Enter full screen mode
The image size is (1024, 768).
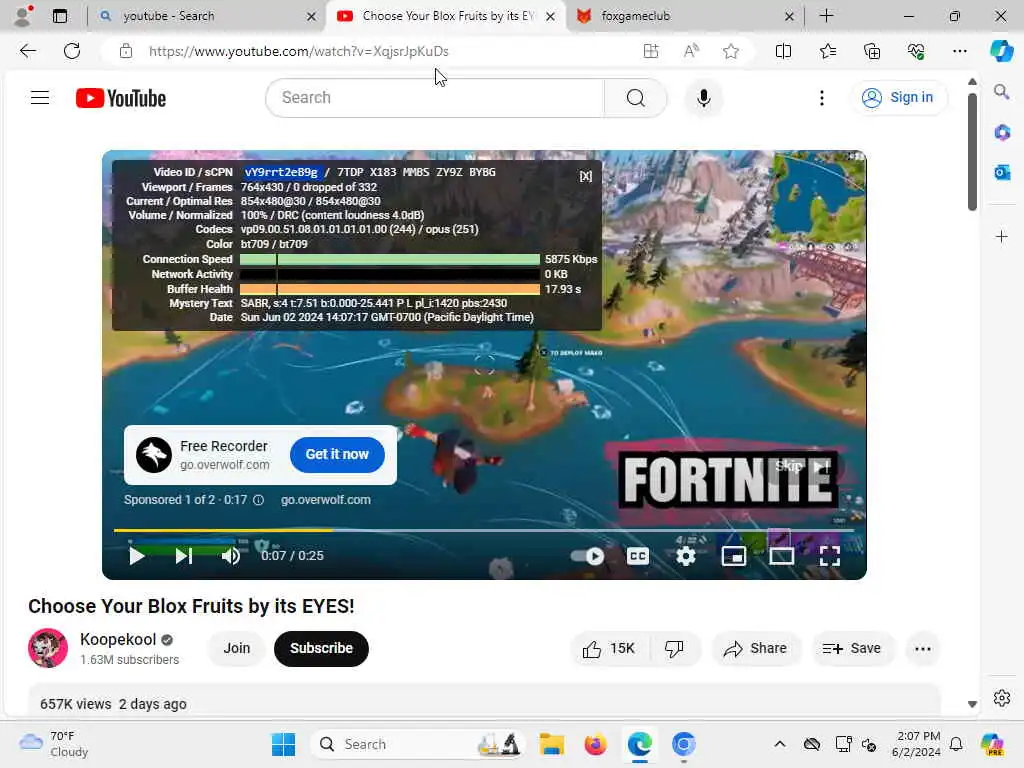pyautogui.click(x=829, y=556)
